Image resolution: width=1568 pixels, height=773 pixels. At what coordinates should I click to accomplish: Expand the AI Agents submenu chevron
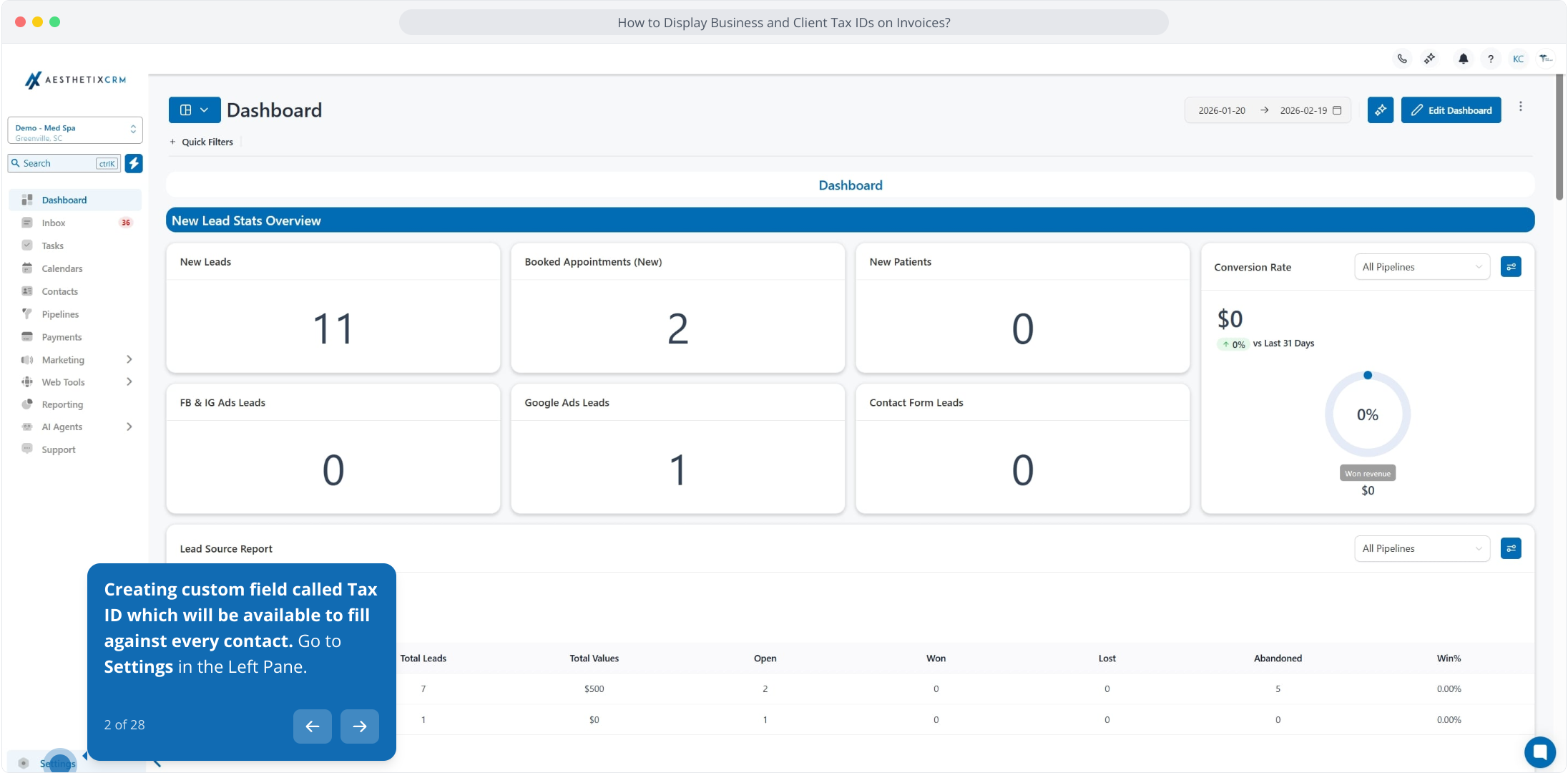pos(129,427)
